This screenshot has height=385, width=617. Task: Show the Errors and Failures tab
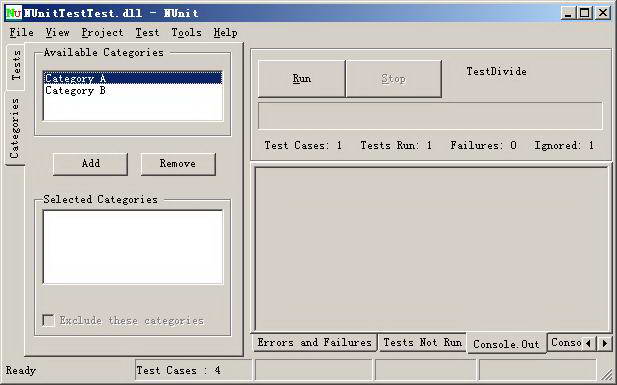click(314, 342)
